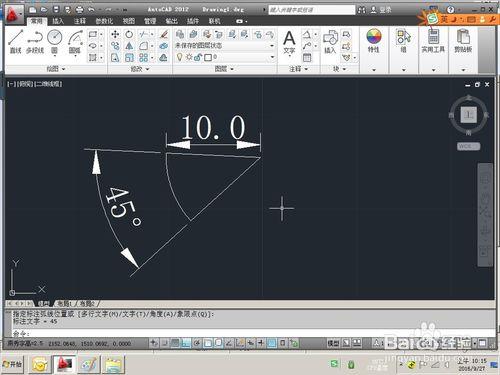This screenshot has height=375, width=500.
Task: Open the Clipboard (剪贴板) panel icon
Action: (x=463, y=41)
